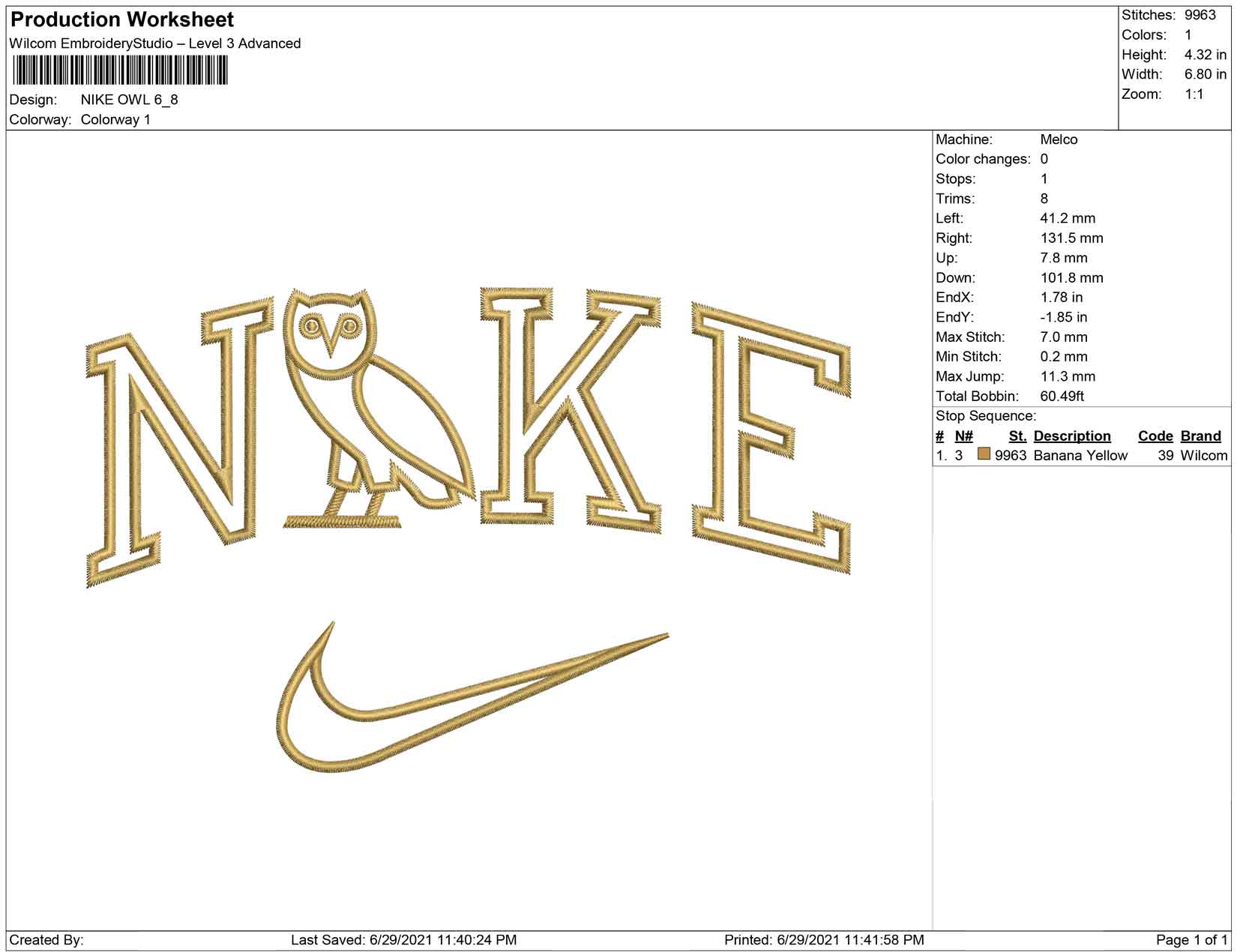Click the total bobbin value "60.49ft"
This screenshot has height=952, width=1237.
(1062, 397)
